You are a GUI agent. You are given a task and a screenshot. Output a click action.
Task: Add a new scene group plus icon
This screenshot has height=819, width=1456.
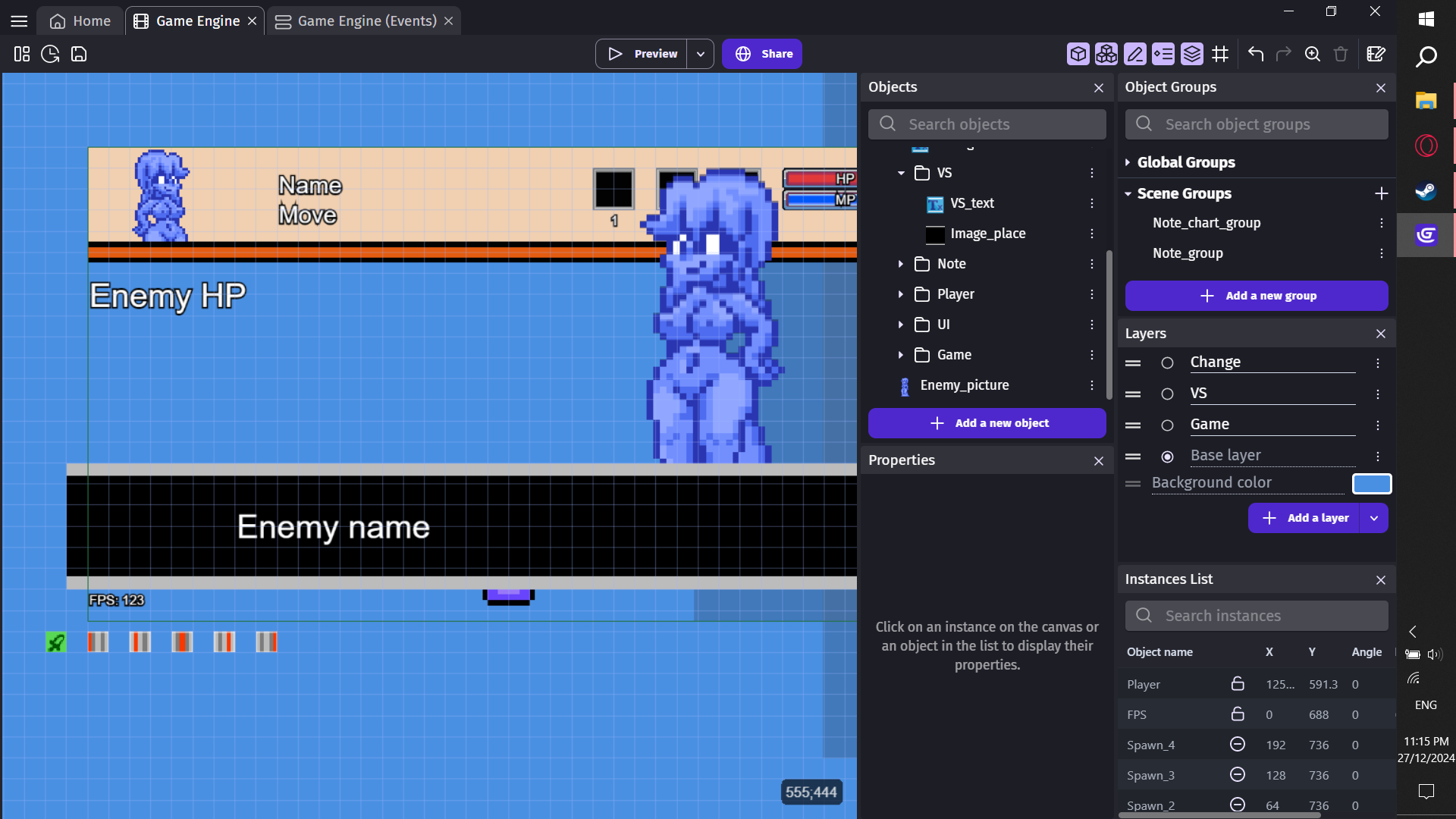[1382, 193]
